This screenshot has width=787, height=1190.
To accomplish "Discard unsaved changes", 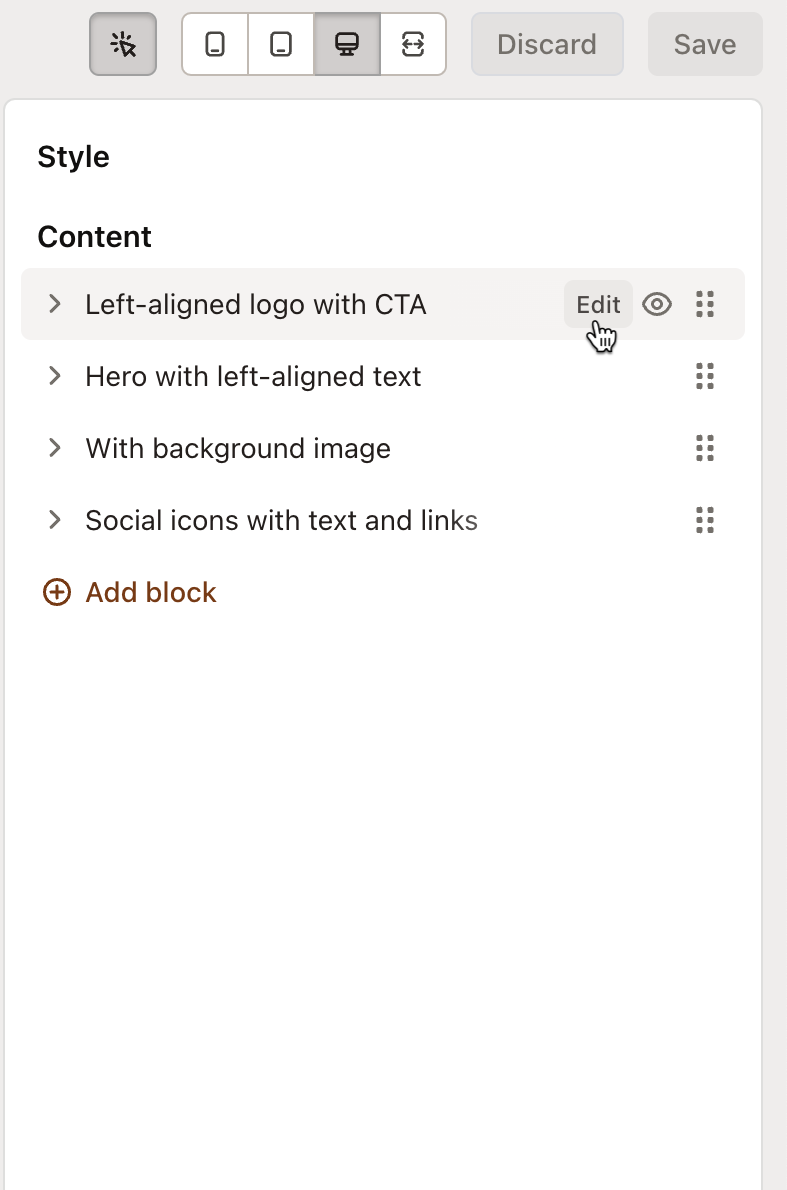I will coord(547,44).
